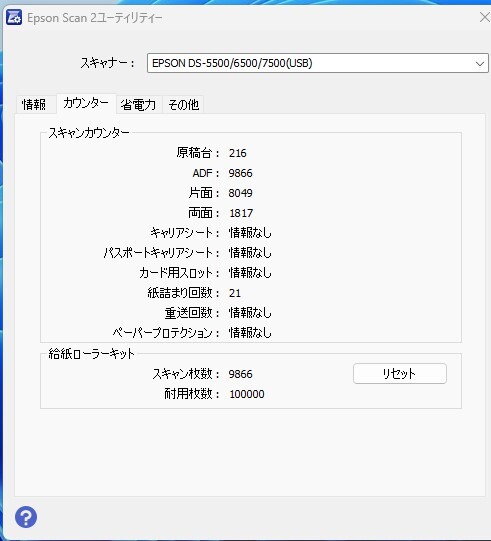Click the ペーパープロテクション label
The image size is (491, 541).
pyautogui.click(x=166, y=333)
